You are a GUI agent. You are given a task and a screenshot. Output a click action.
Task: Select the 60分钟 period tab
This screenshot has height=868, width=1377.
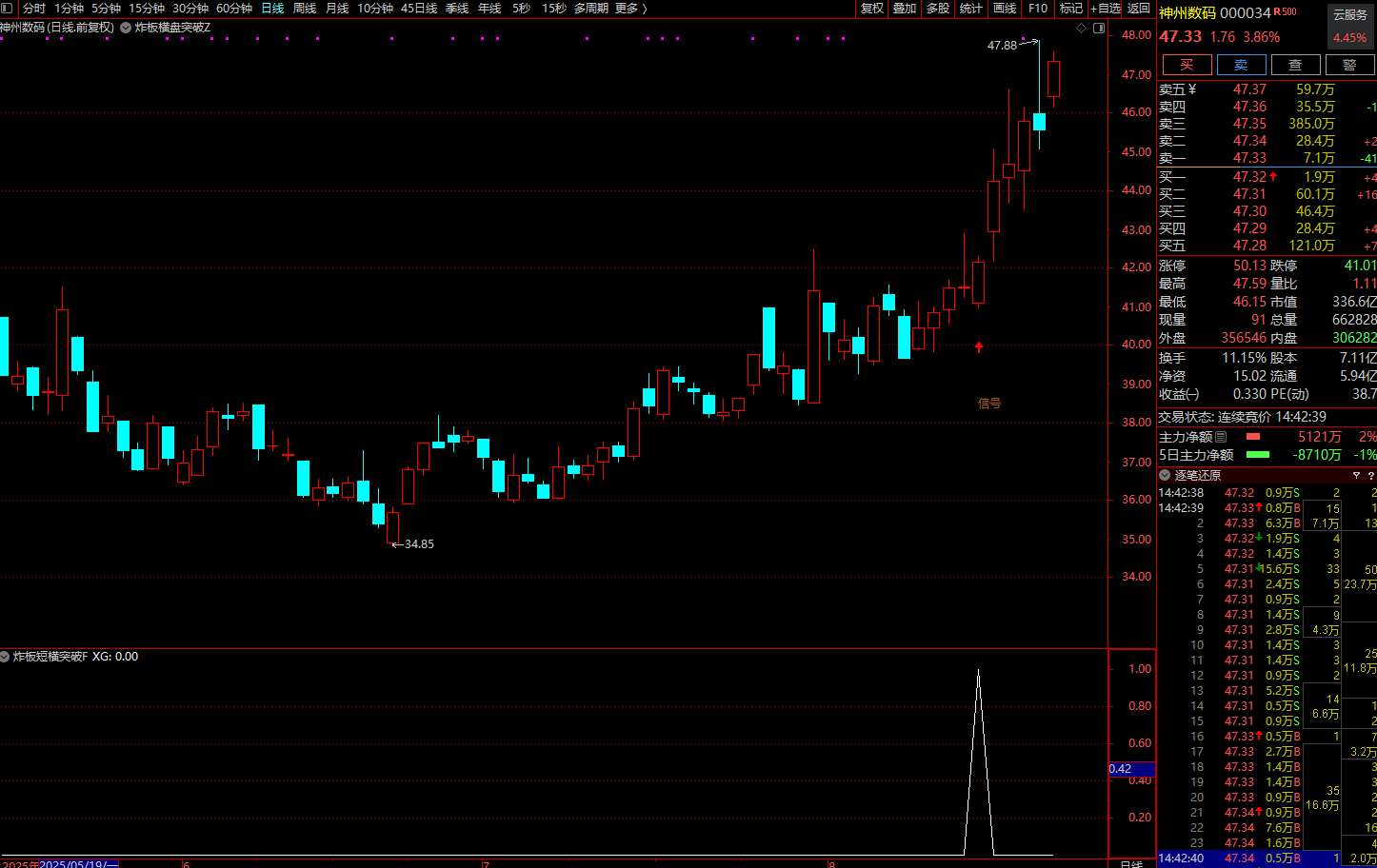pos(234,9)
